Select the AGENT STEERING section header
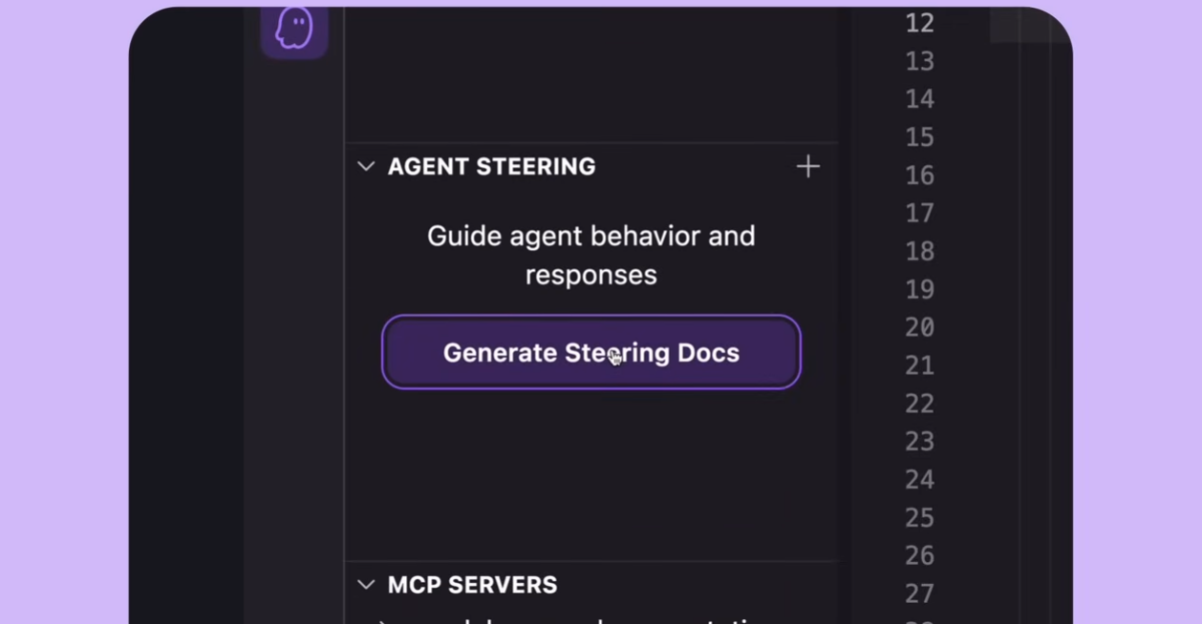Viewport: 1202px width, 624px height. pos(492,167)
